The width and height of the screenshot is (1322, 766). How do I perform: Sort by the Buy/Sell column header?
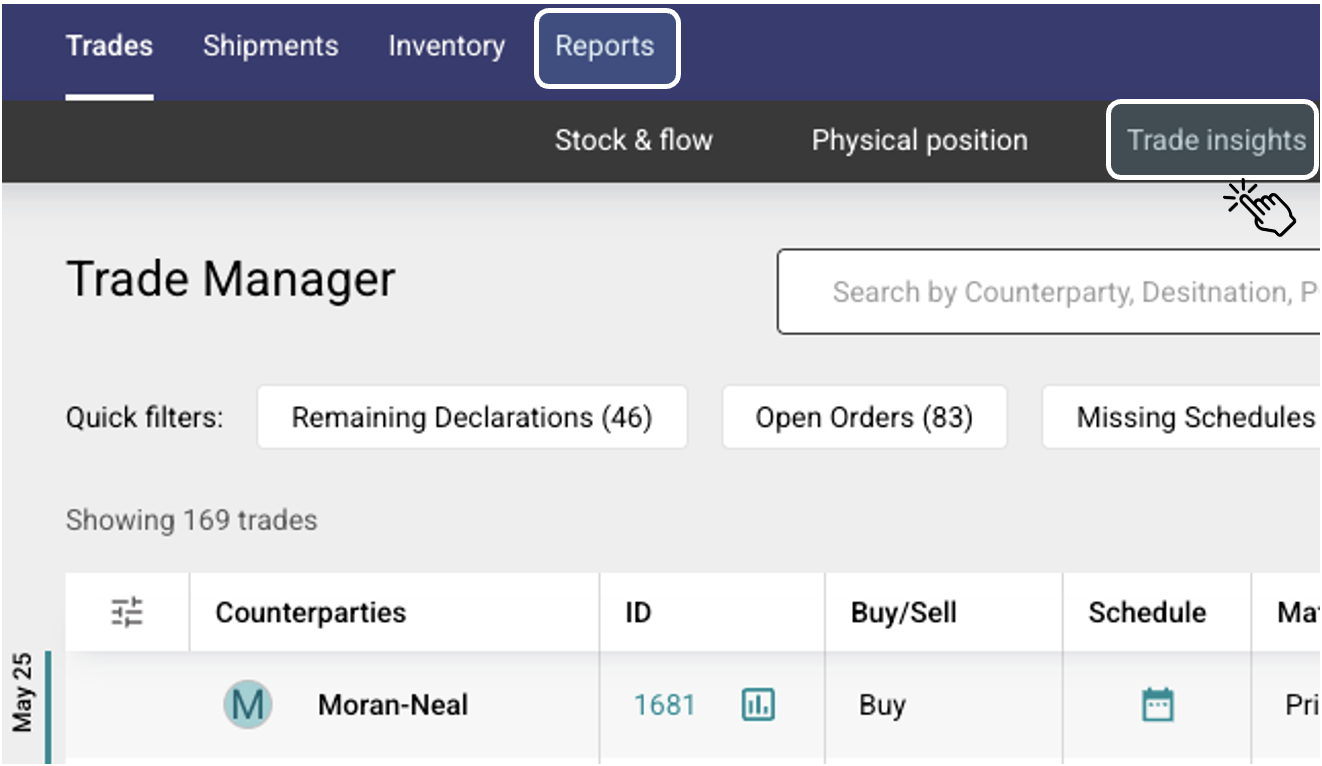pos(902,611)
